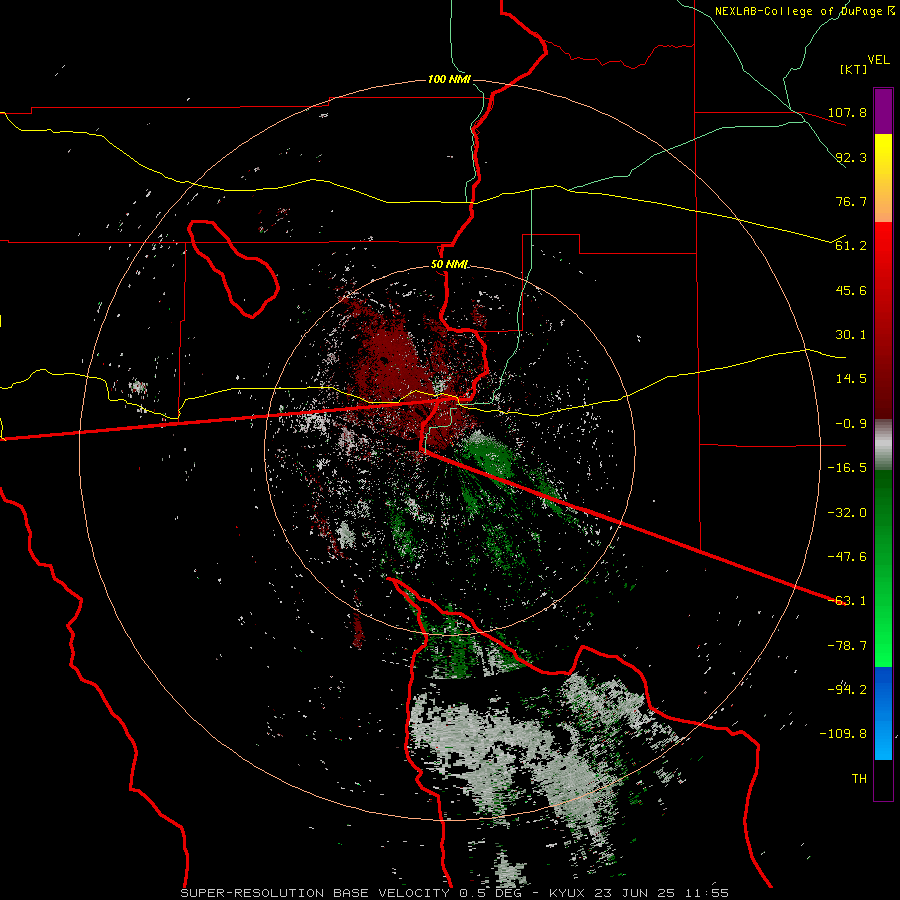Select the 14.5 scale value
Image resolution: width=900 pixels, height=900 pixels.
[x=851, y=379]
